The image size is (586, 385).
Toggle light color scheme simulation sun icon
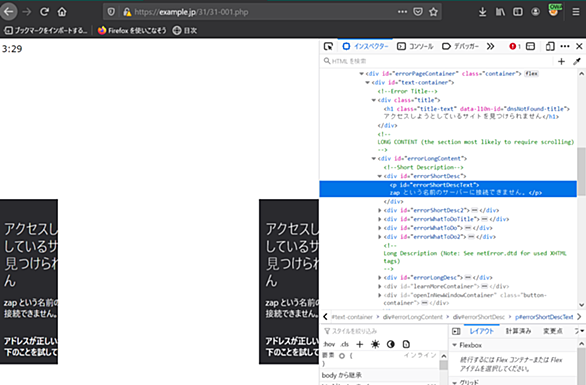(x=375, y=344)
